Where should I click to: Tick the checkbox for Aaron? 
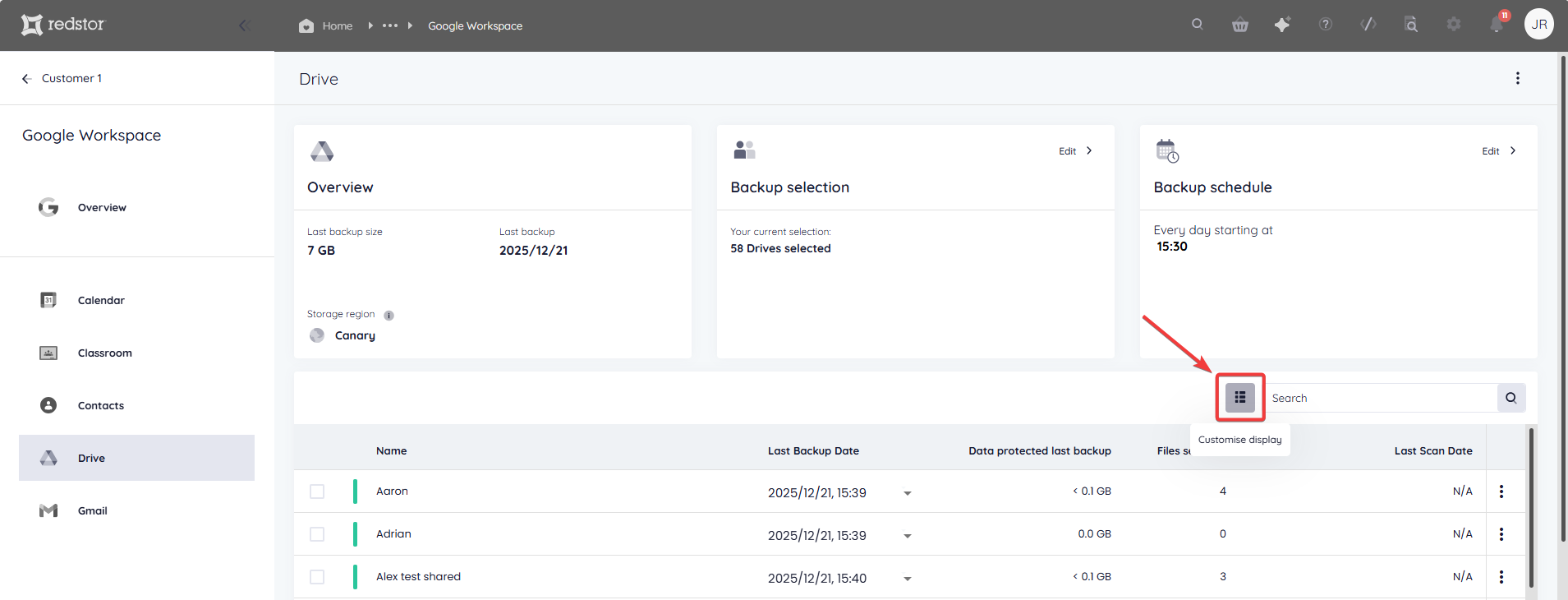(x=317, y=492)
